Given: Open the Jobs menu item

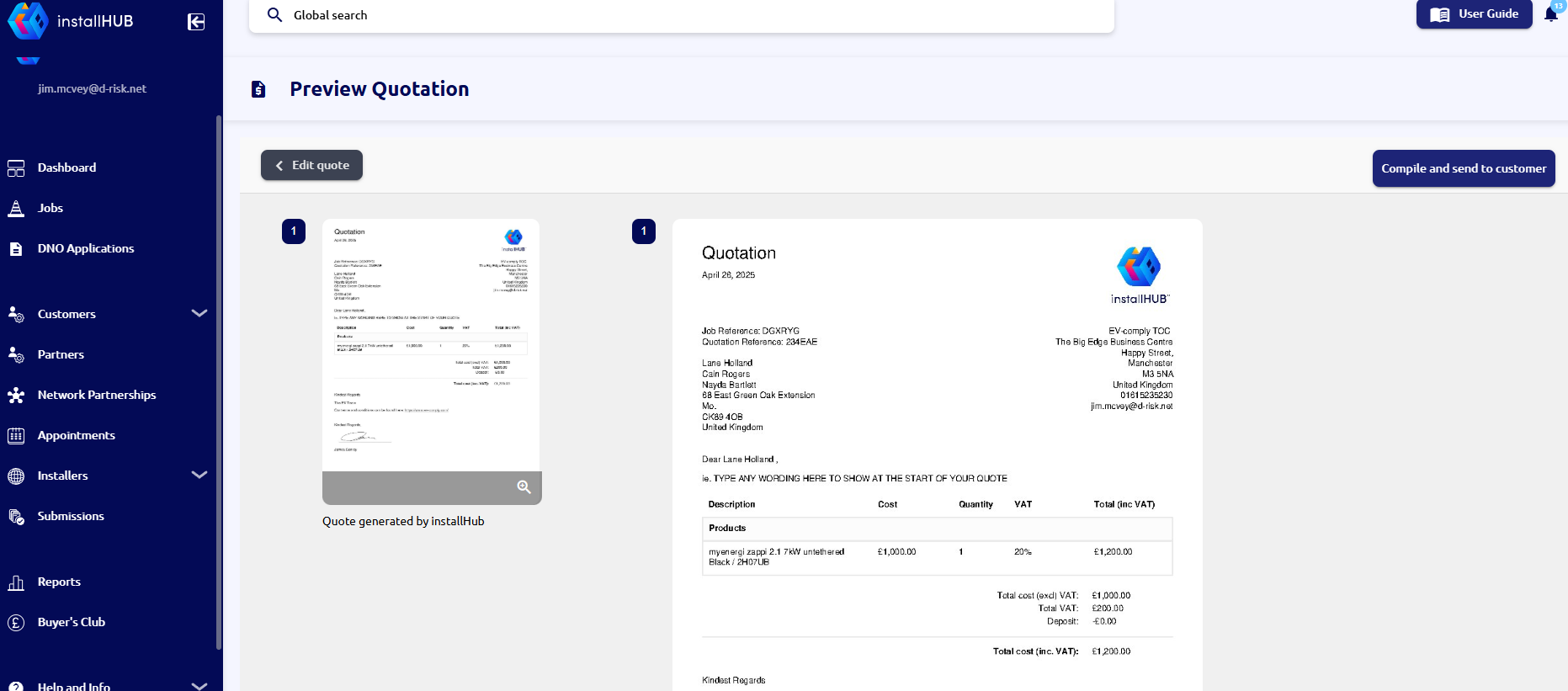Looking at the screenshot, I should pyautogui.click(x=50, y=209).
